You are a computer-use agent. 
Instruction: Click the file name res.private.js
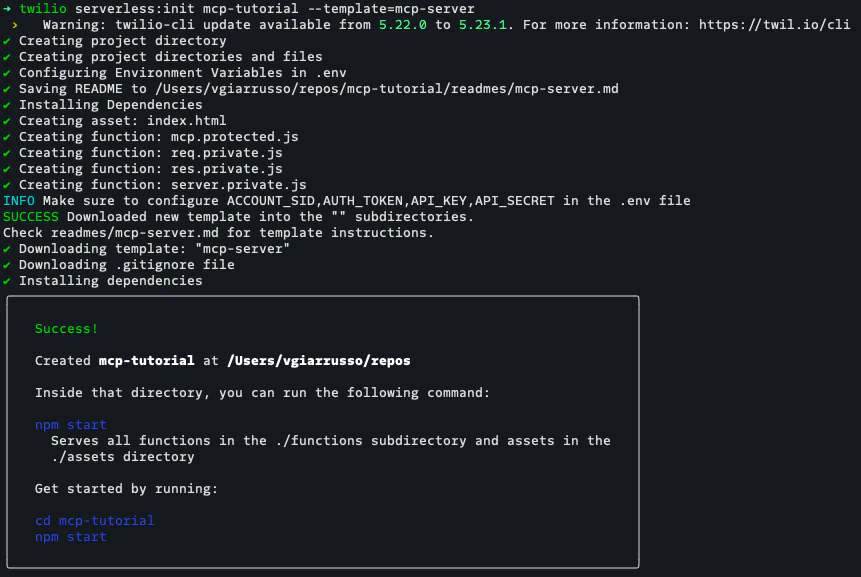pos(227,169)
